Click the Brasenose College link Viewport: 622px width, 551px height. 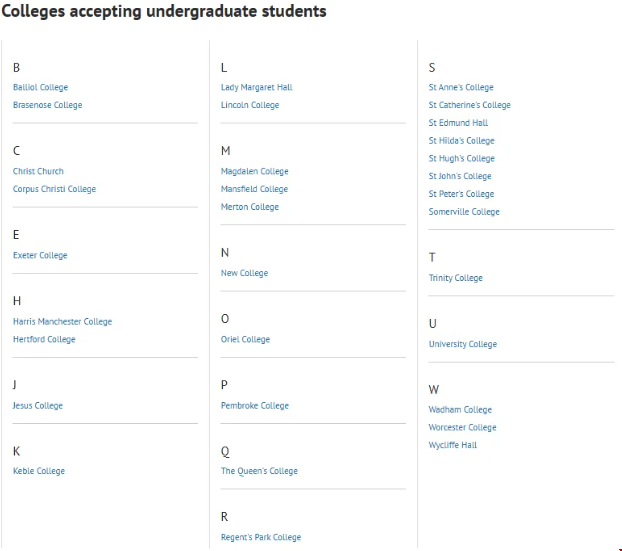(47, 105)
